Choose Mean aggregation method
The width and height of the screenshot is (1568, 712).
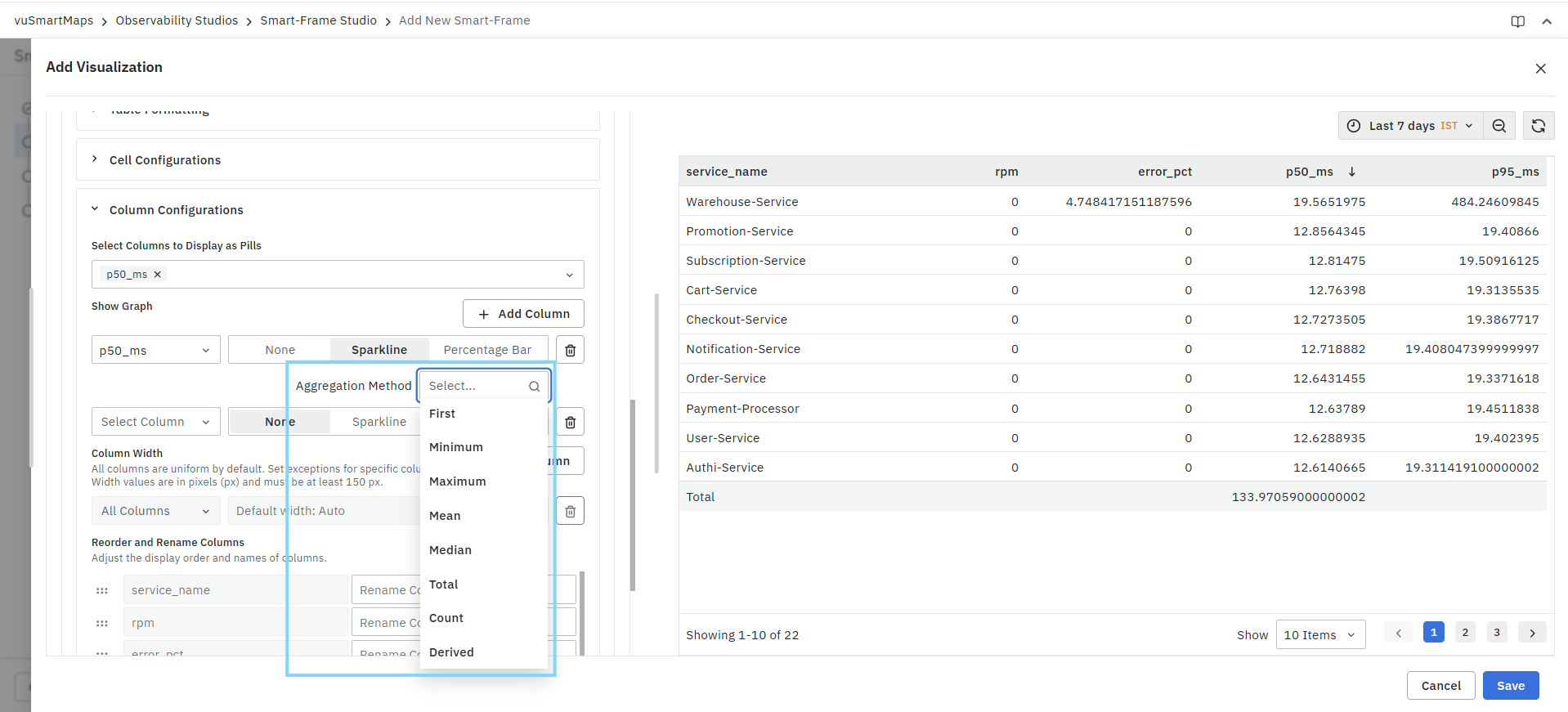[484, 516]
